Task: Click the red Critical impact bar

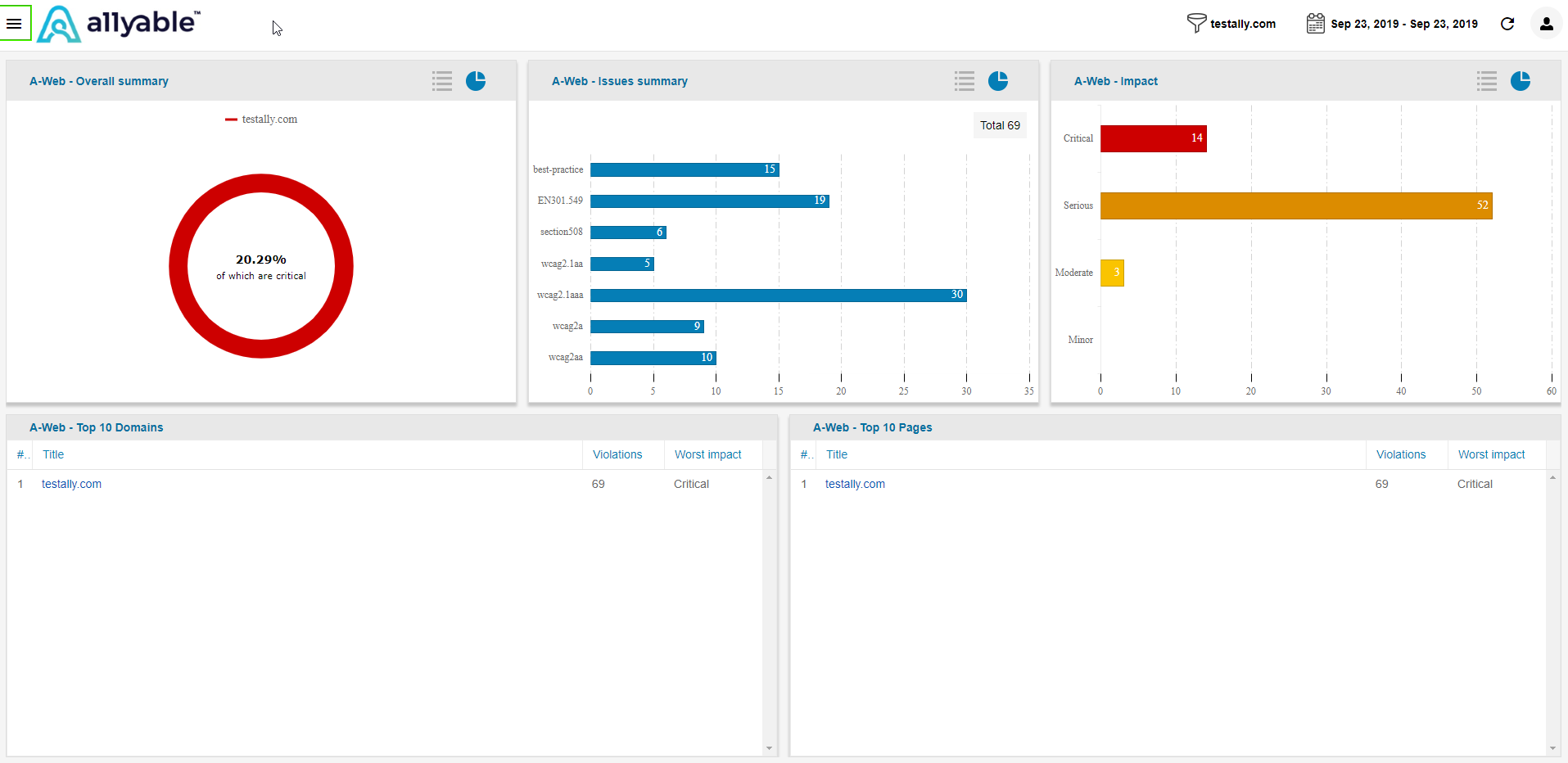Action: pos(1154,138)
